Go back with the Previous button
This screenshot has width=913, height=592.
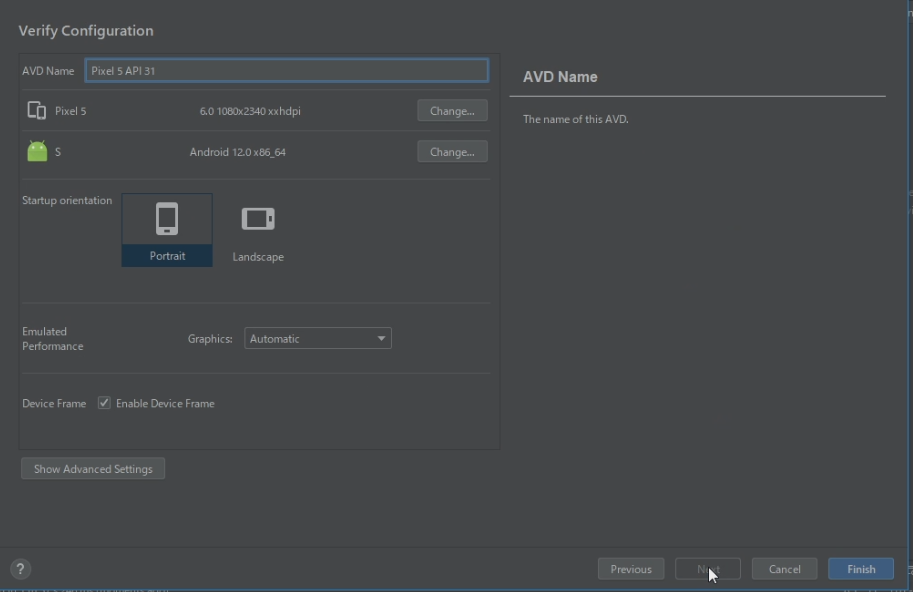tap(631, 569)
